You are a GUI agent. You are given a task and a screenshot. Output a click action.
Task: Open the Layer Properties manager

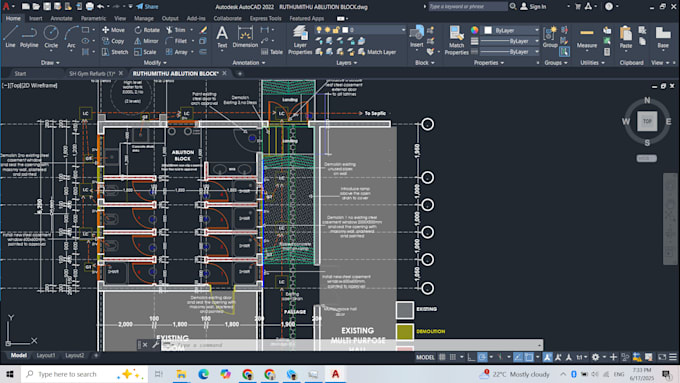click(x=300, y=40)
